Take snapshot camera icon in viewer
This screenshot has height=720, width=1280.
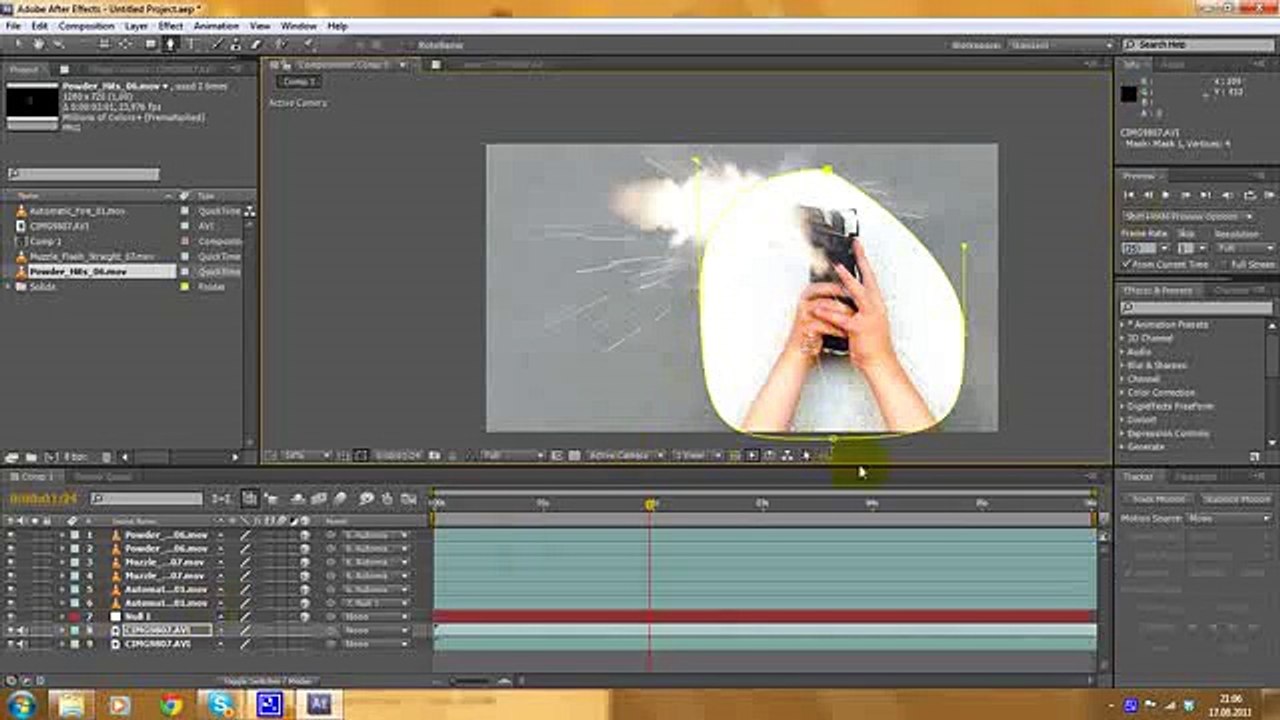(x=435, y=456)
